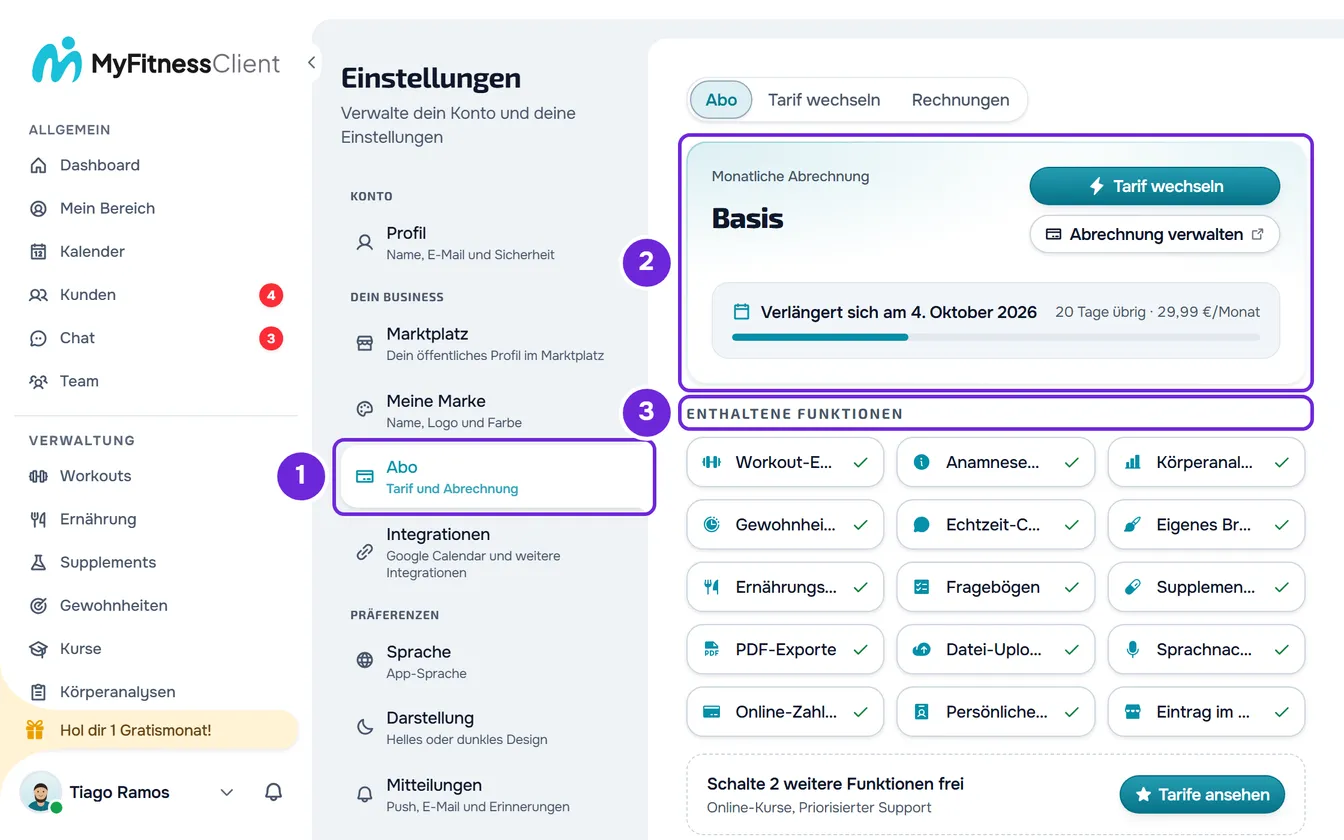Viewport: 1344px width, 840px height.
Task: Click the sidebar Körperanalysen clipboard icon
Action: (x=38, y=692)
